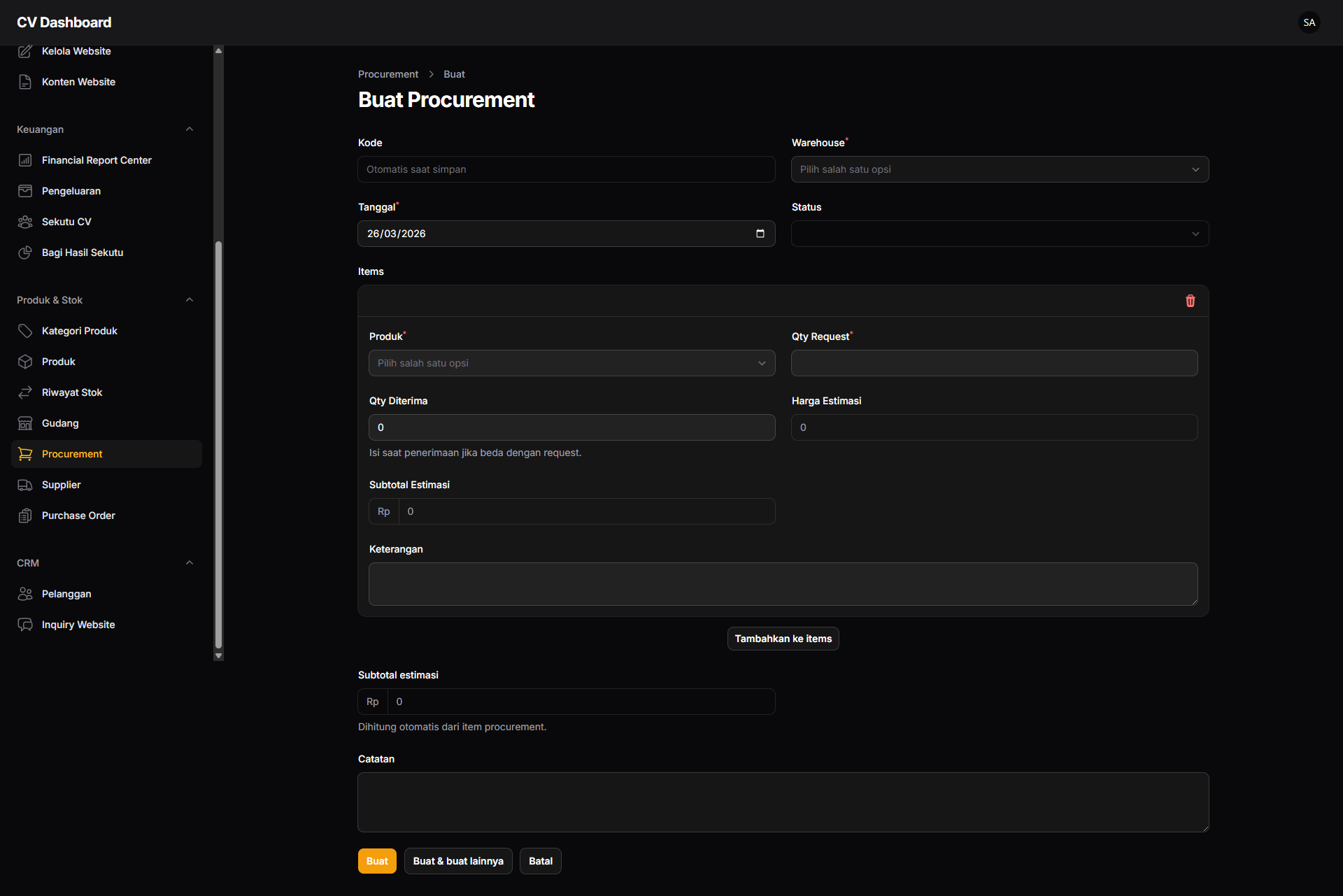Viewport: 1343px width, 896px height.
Task: Open the Produk select dropdown
Action: (571, 363)
